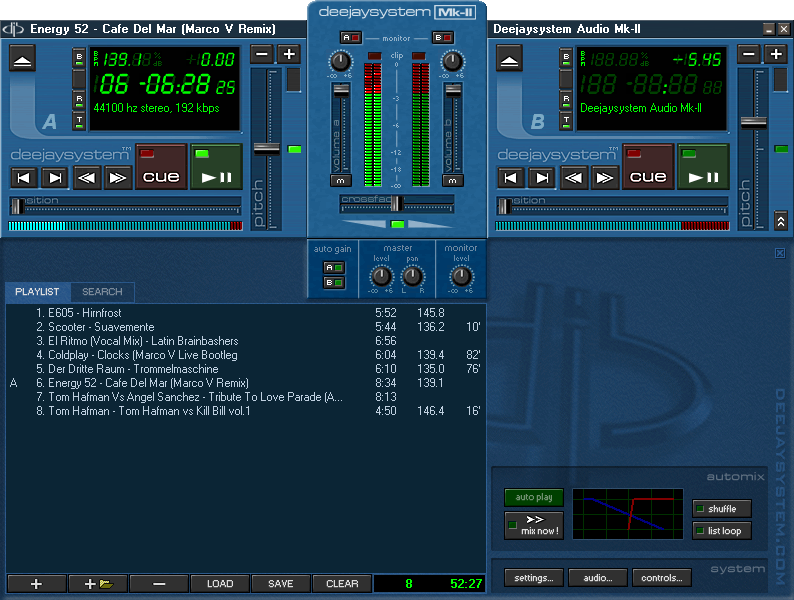Mute volume b channel with m button

tap(453, 180)
